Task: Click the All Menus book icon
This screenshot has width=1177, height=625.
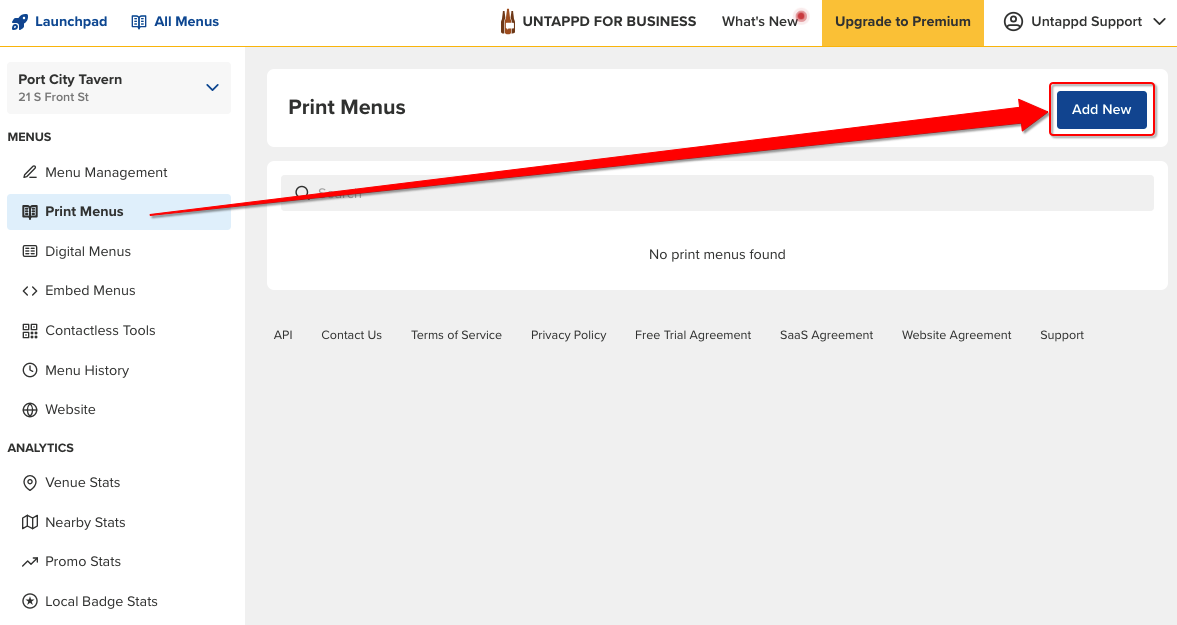Action: point(139,22)
